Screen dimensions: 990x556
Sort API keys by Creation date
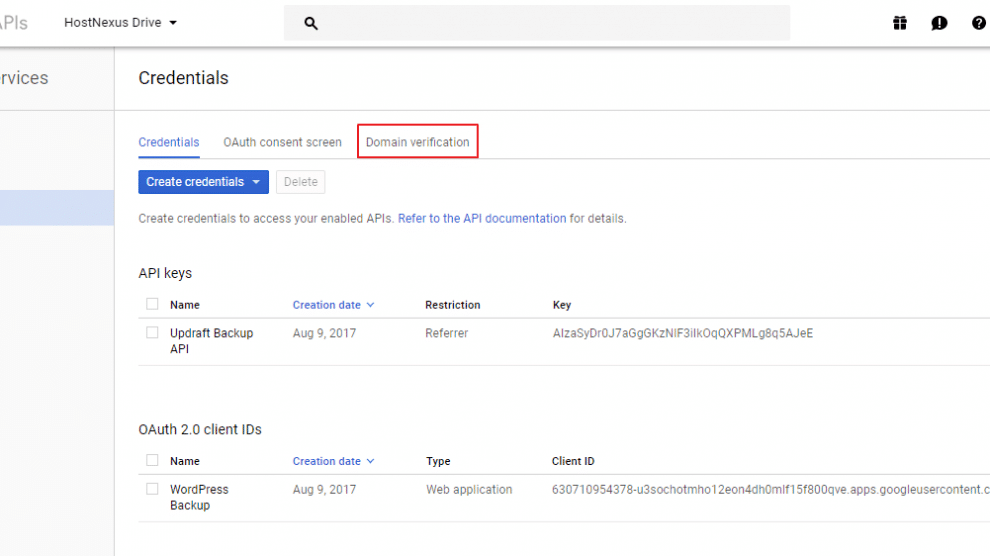click(333, 305)
